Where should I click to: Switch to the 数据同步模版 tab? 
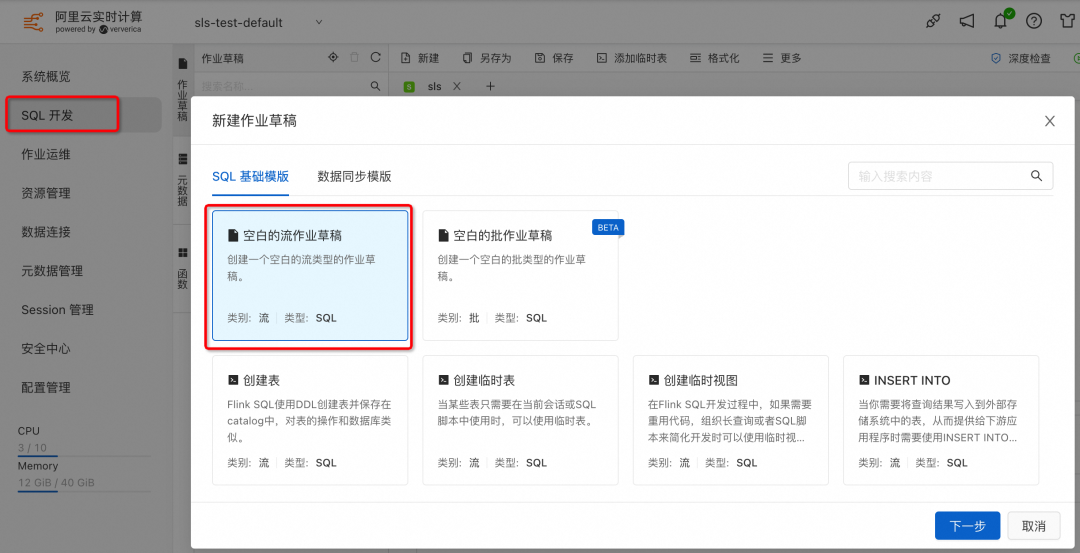[354, 176]
